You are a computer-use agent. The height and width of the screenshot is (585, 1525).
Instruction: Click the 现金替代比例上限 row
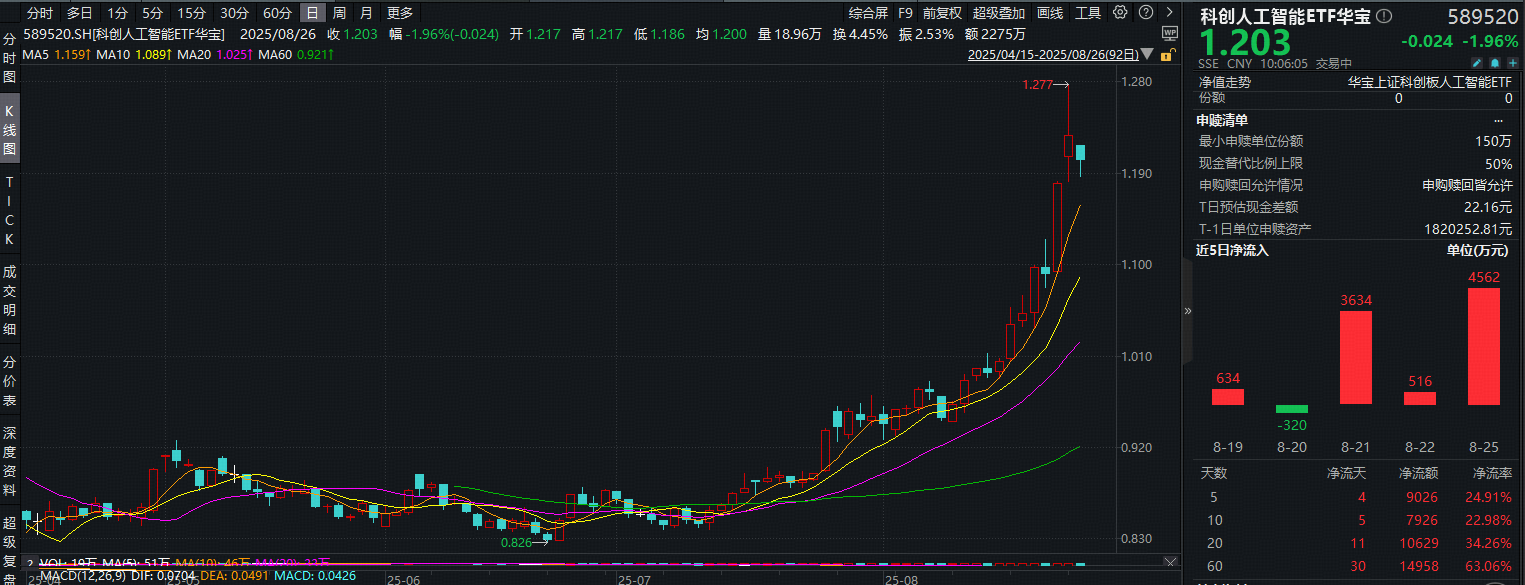1355,163
